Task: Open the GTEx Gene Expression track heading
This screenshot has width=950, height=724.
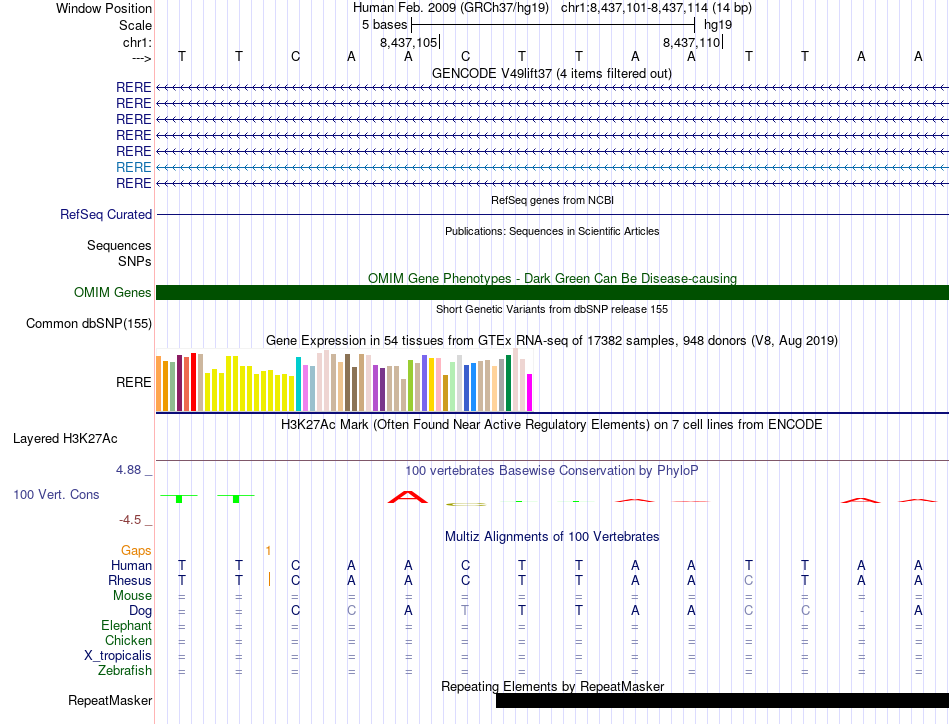Action: [x=552, y=340]
